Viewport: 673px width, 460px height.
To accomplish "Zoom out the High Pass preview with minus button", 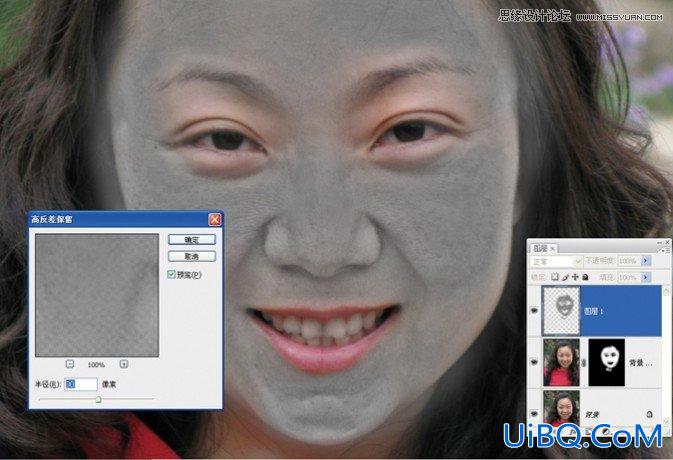I will coord(70,364).
